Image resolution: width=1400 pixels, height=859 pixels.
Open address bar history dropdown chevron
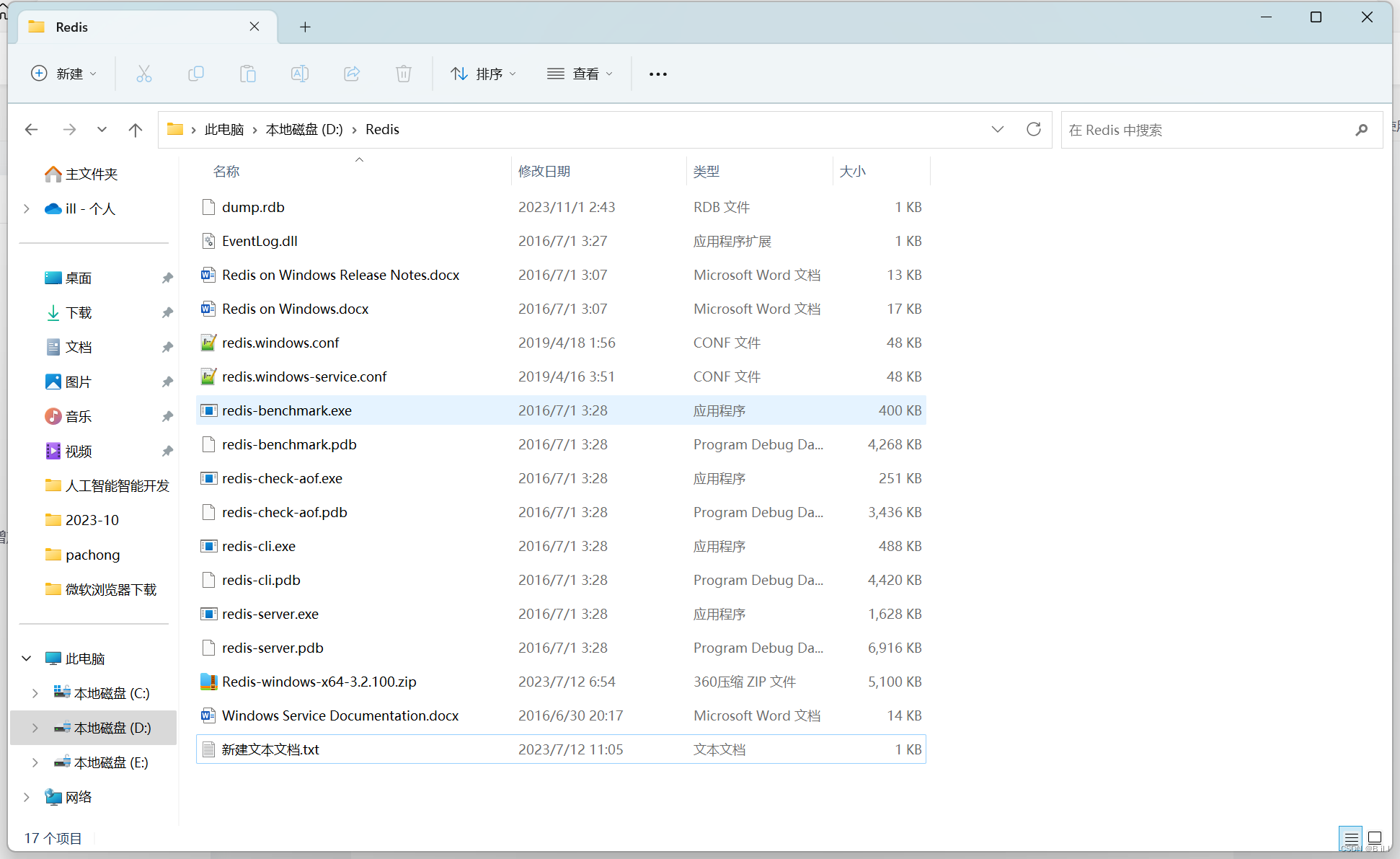point(998,129)
